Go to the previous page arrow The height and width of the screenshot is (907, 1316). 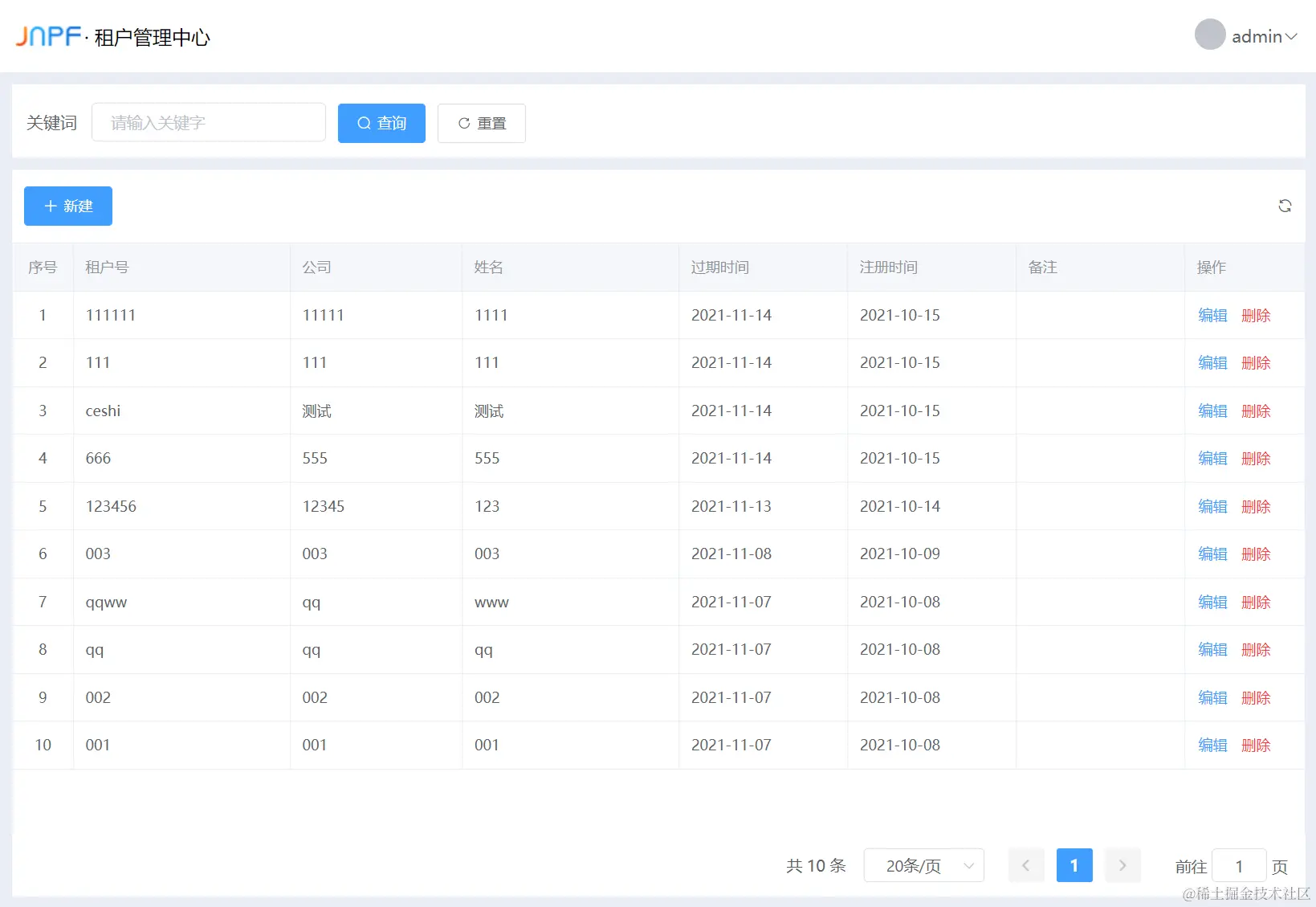coord(1026,865)
